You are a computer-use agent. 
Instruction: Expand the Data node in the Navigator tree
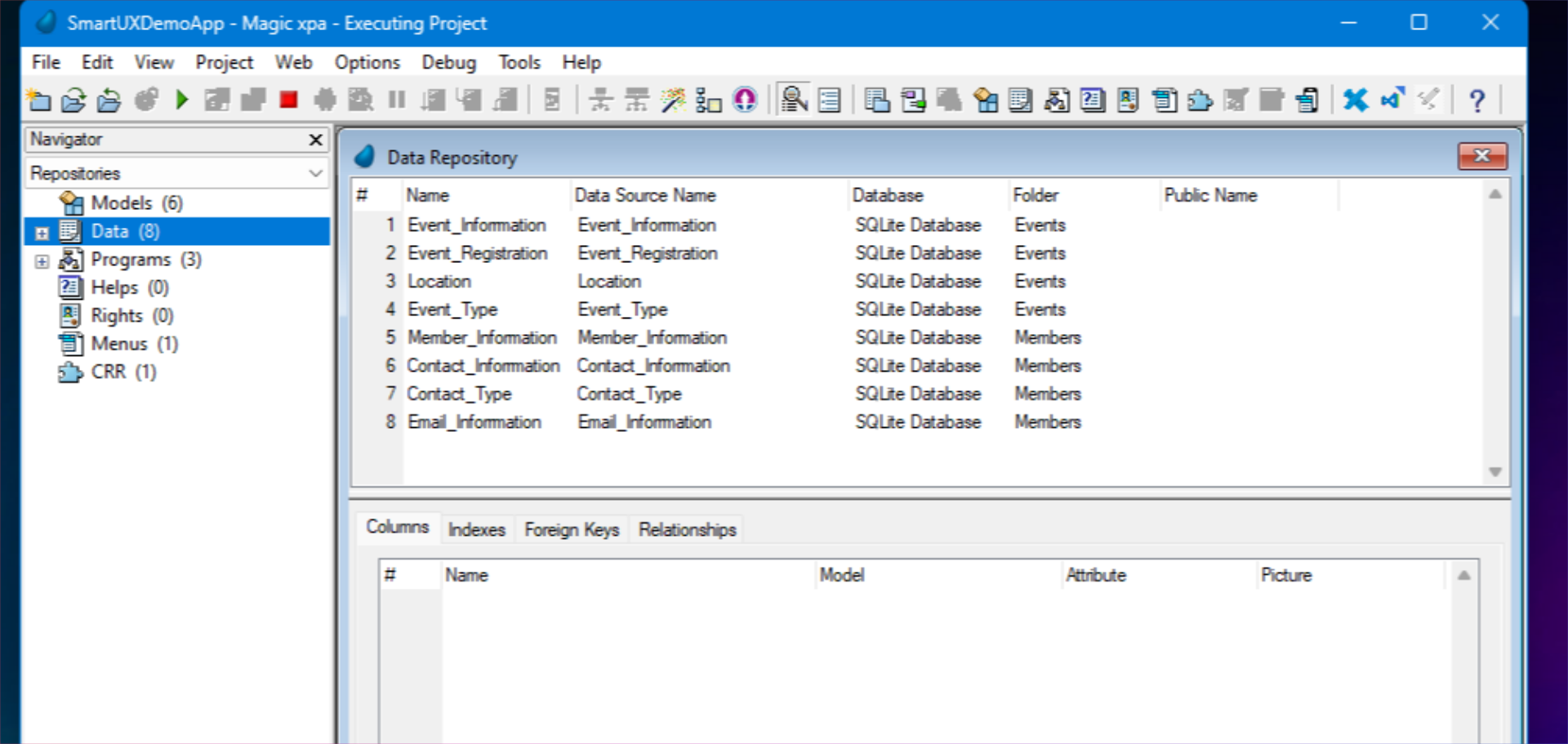click(42, 233)
